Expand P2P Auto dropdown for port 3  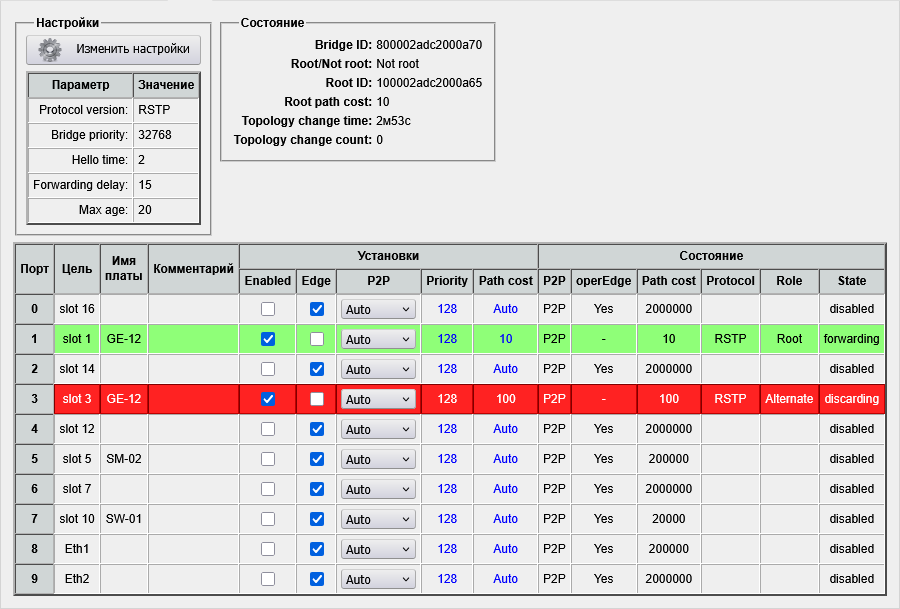pos(378,400)
